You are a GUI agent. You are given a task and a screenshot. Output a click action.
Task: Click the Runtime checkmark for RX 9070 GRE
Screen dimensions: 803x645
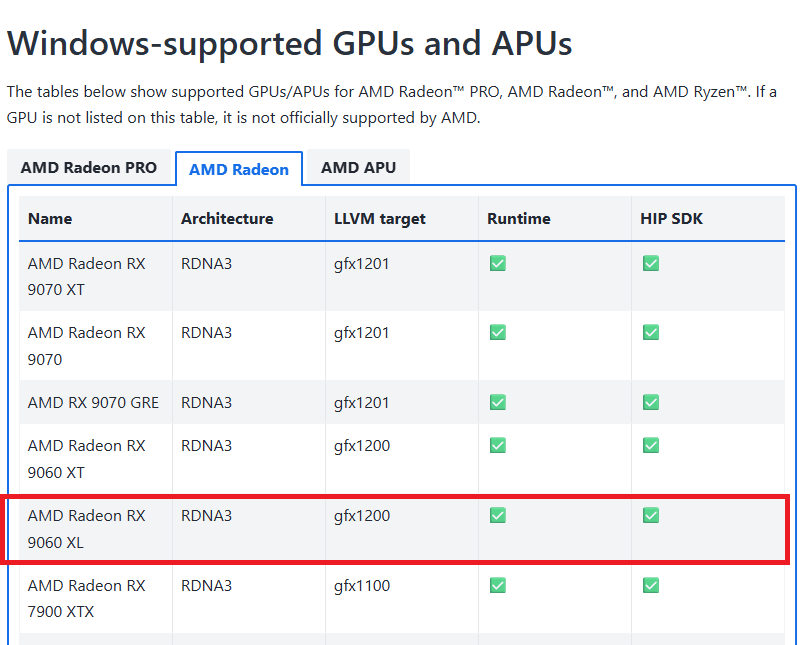(x=498, y=402)
